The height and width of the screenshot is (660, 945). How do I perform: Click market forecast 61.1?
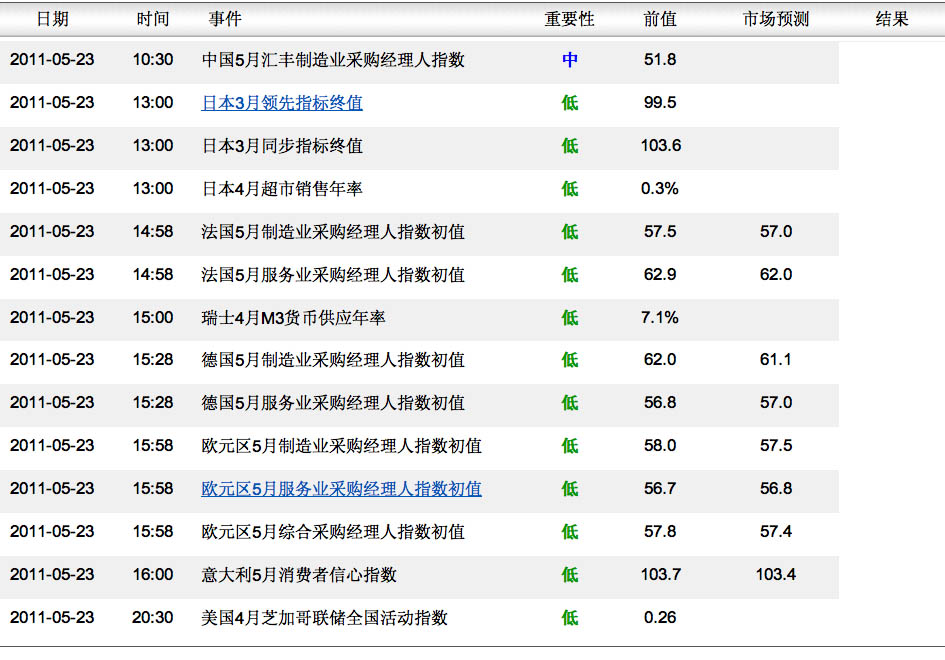(776, 360)
